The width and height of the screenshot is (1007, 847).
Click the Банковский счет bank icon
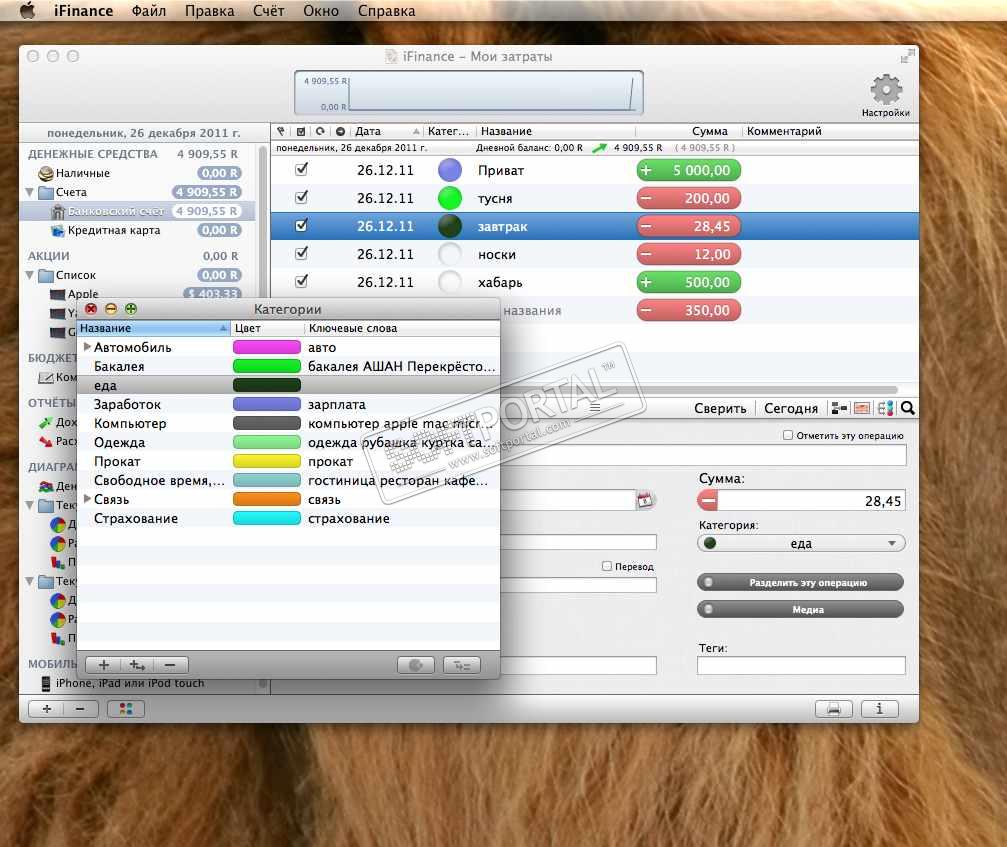click(58, 211)
